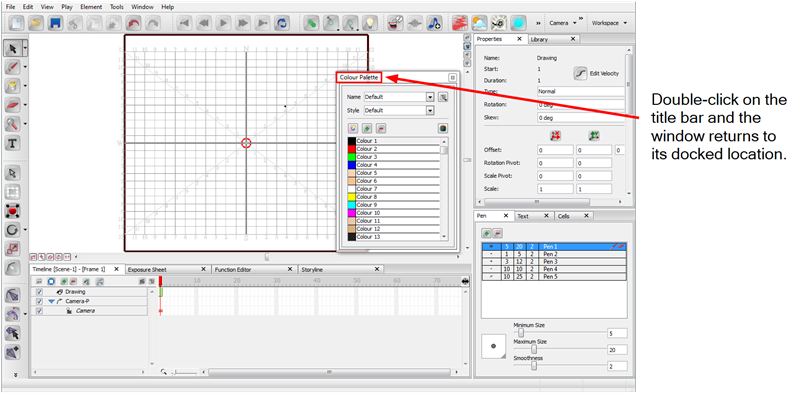The image size is (796, 393).
Task: Select the Pen 3 row in the pen list
Action: (554, 261)
